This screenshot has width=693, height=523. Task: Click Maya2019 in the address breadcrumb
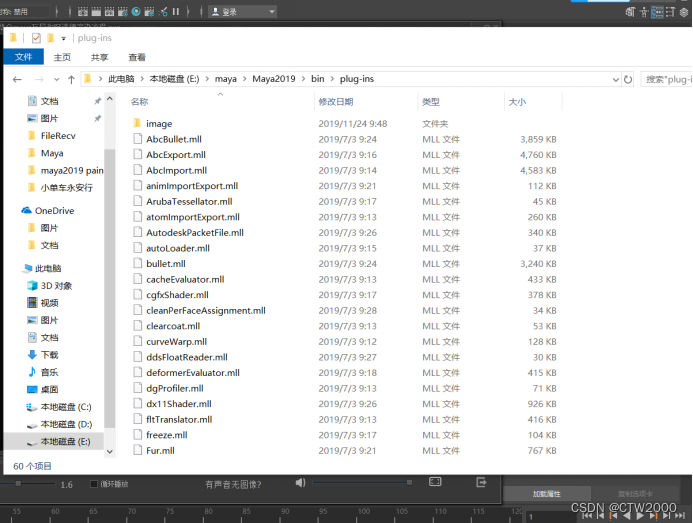click(274, 79)
